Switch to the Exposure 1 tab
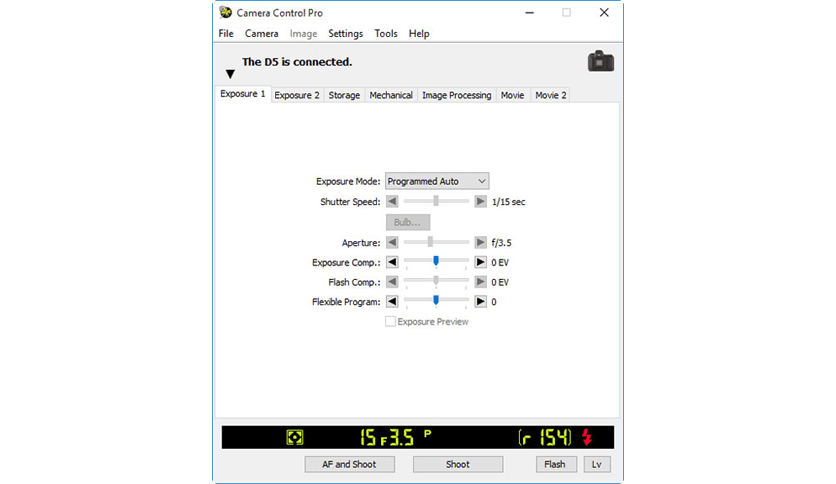Viewport: 836px width, 484px height. coord(243,94)
